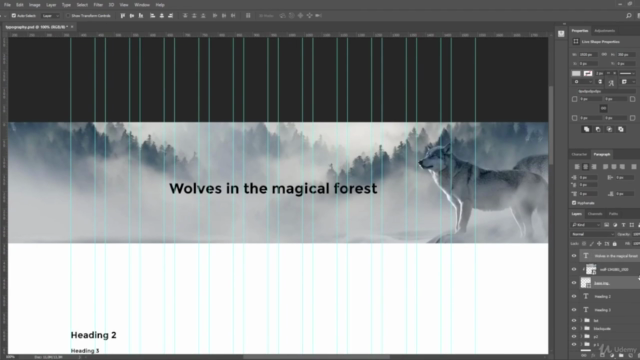The width and height of the screenshot is (640, 360).
Task: Link corner radius values chain icon
Action: (603, 108)
